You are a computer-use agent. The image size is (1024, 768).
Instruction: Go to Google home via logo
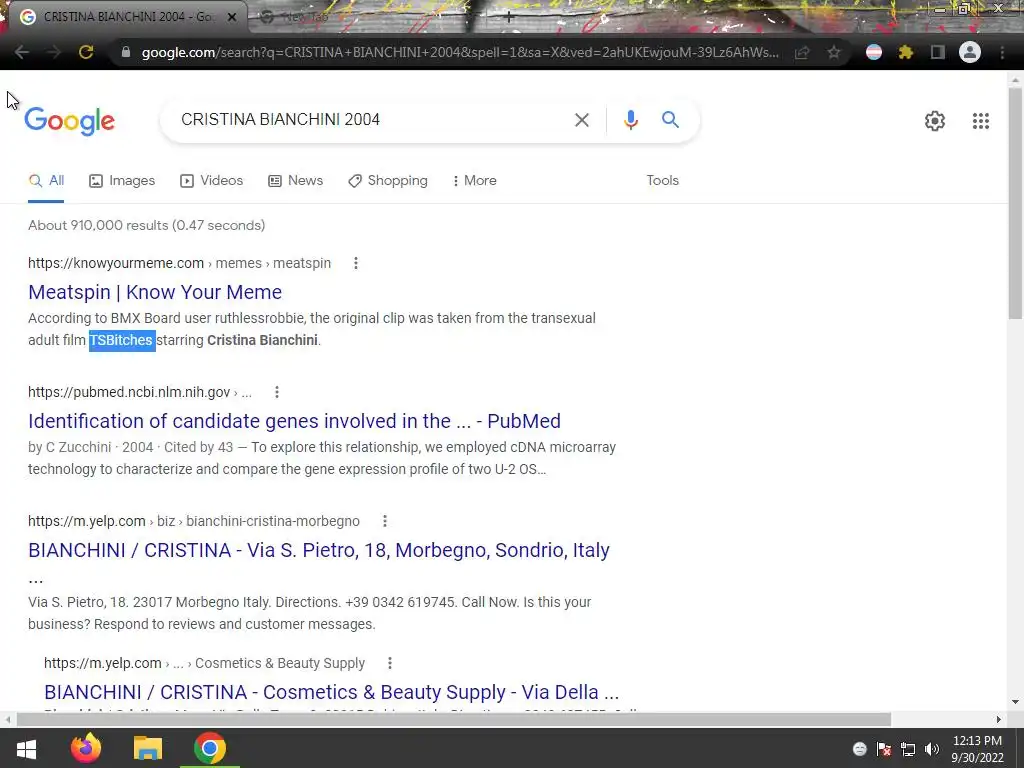click(69, 121)
